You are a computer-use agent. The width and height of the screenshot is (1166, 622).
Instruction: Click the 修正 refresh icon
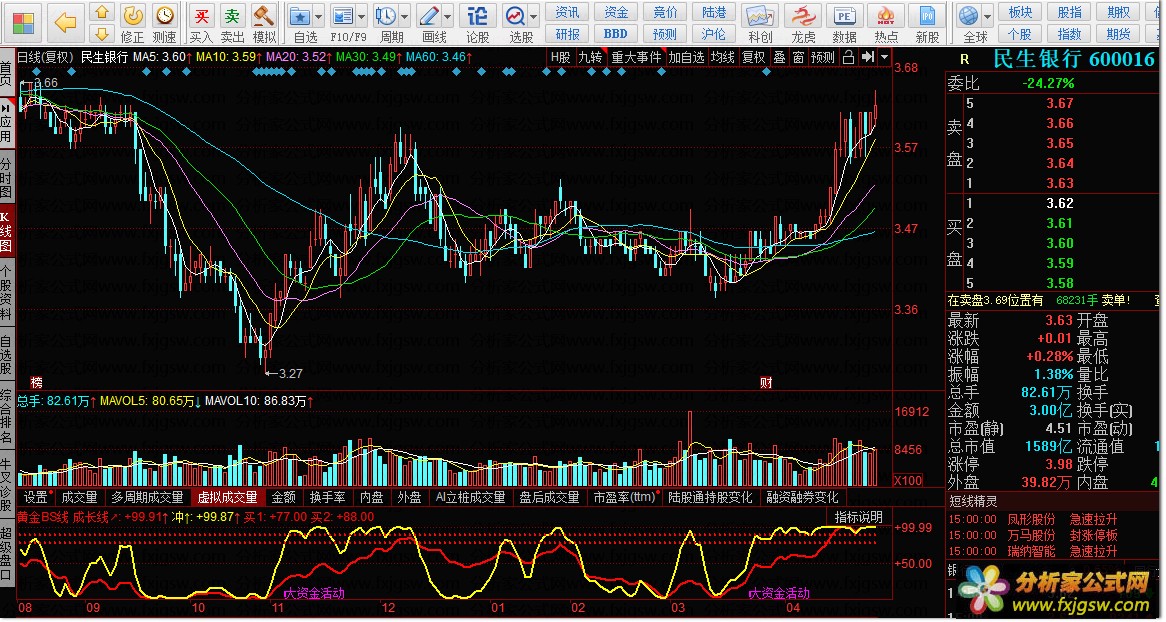click(132, 15)
